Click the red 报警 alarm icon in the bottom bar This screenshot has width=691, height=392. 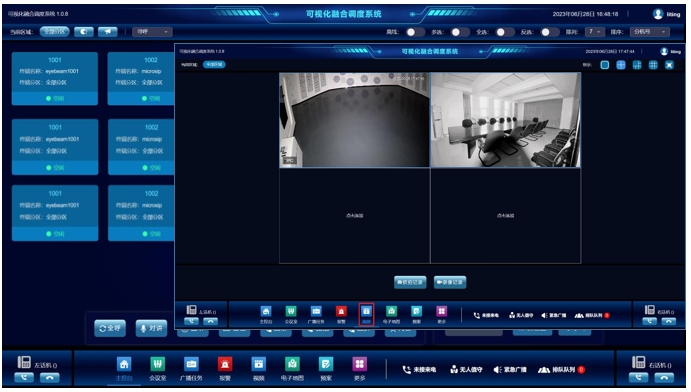point(225,369)
